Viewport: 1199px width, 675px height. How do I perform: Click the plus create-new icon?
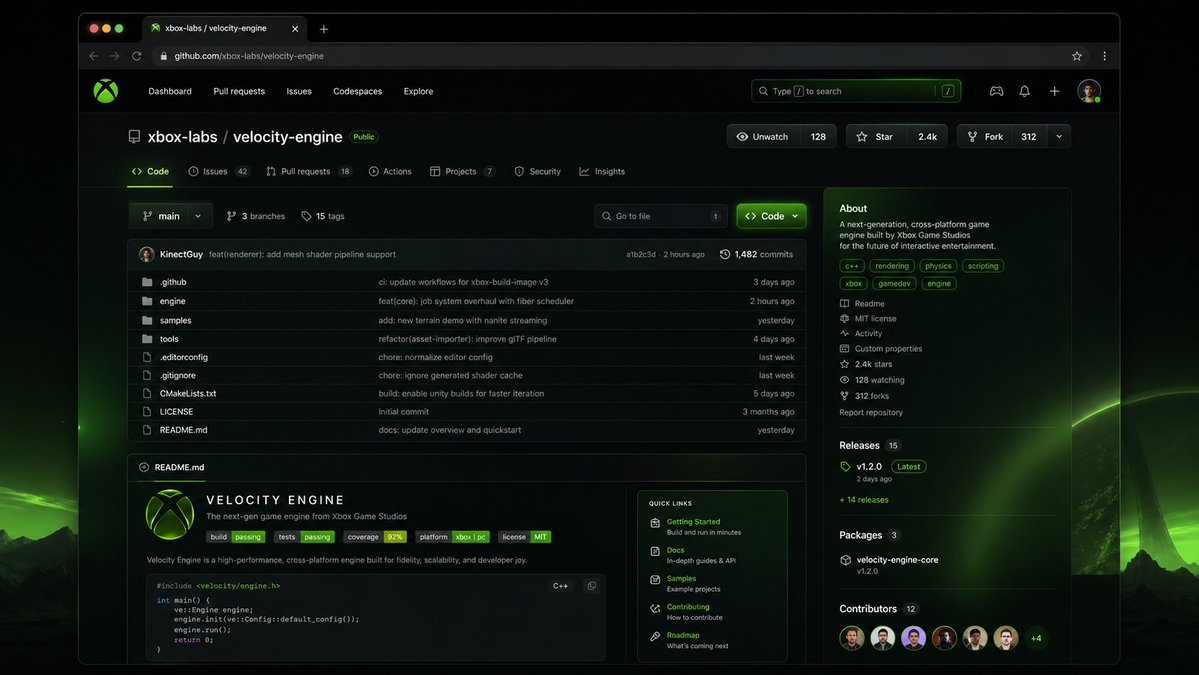(1054, 91)
